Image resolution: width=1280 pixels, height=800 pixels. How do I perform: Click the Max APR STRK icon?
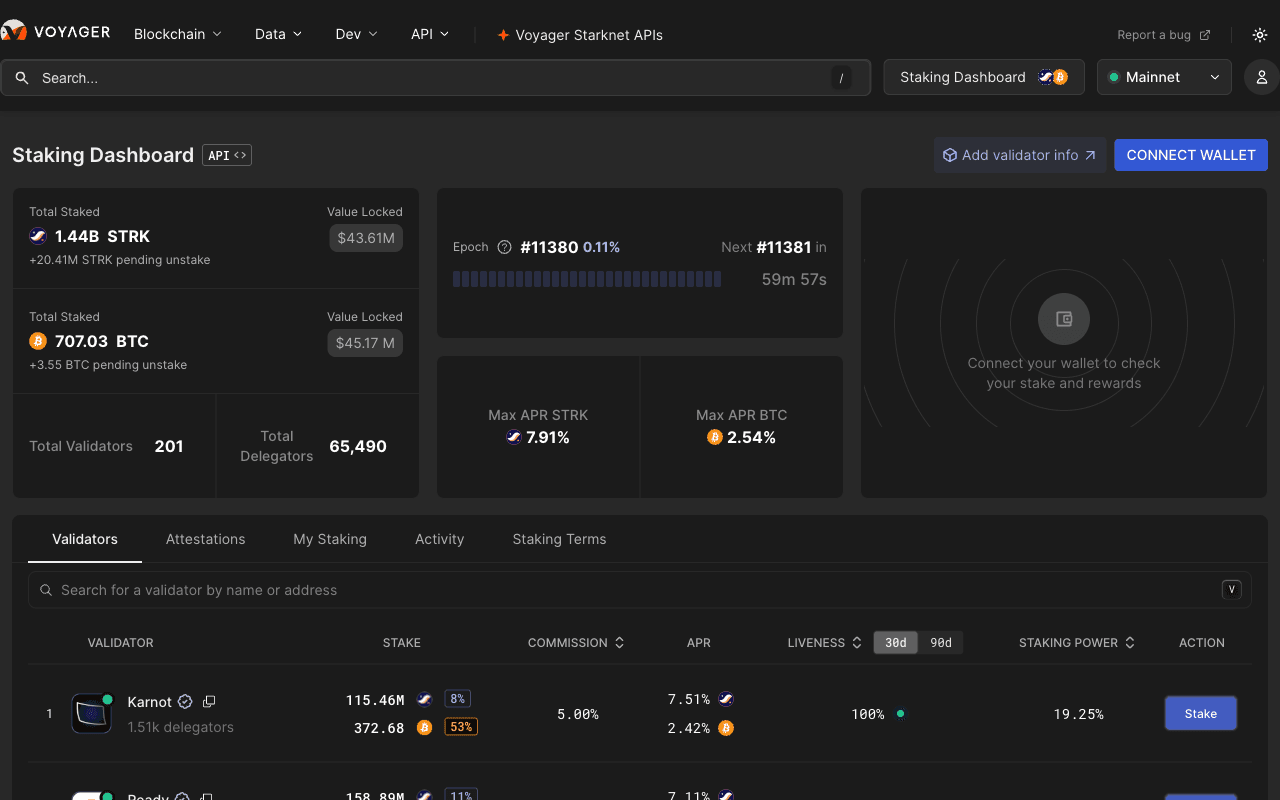[514, 437]
